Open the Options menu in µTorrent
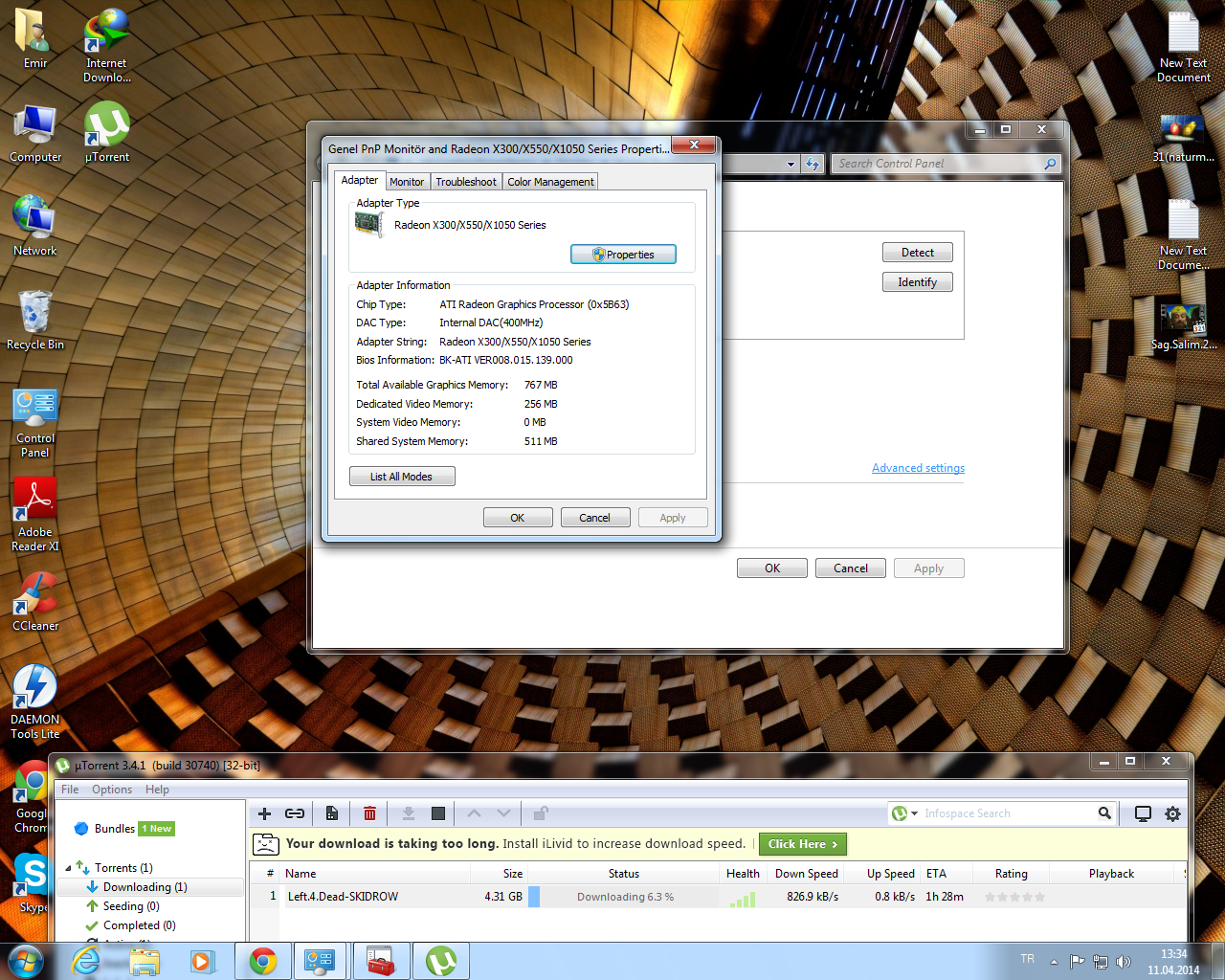The height and width of the screenshot is (980, 1225). pos(112,790)
